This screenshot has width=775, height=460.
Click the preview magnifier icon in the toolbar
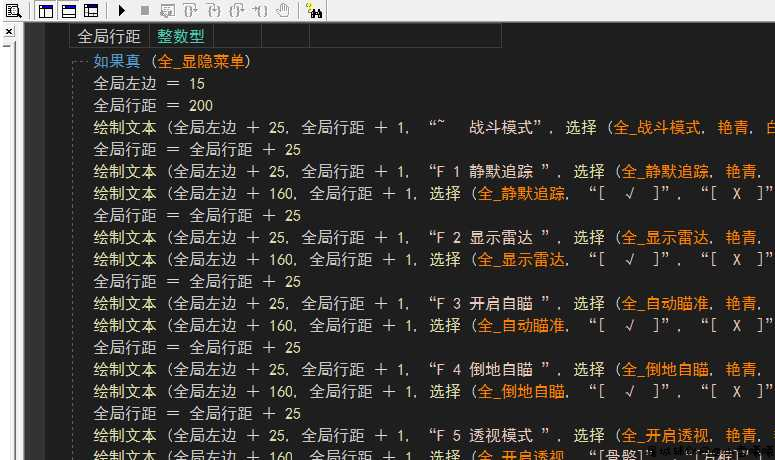click(13, 10)
